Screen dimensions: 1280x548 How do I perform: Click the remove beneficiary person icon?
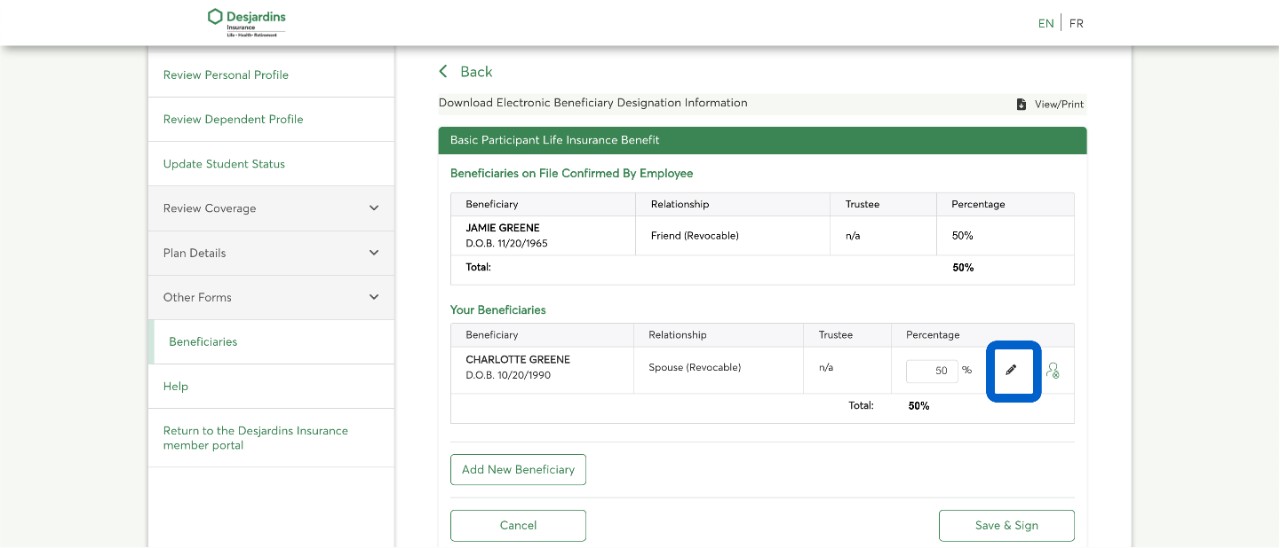click(x=1052, y=370)
